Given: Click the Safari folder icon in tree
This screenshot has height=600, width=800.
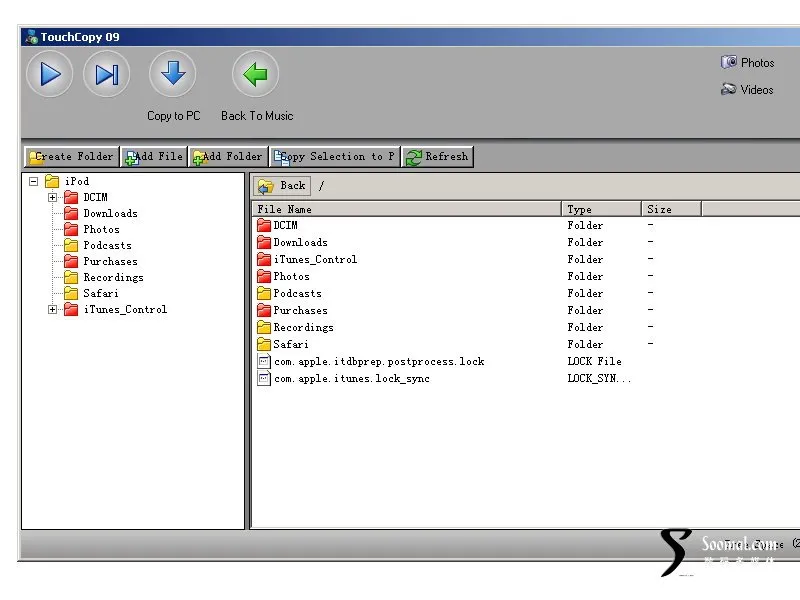Looking at the screenshot, I should tap(71, 293).
